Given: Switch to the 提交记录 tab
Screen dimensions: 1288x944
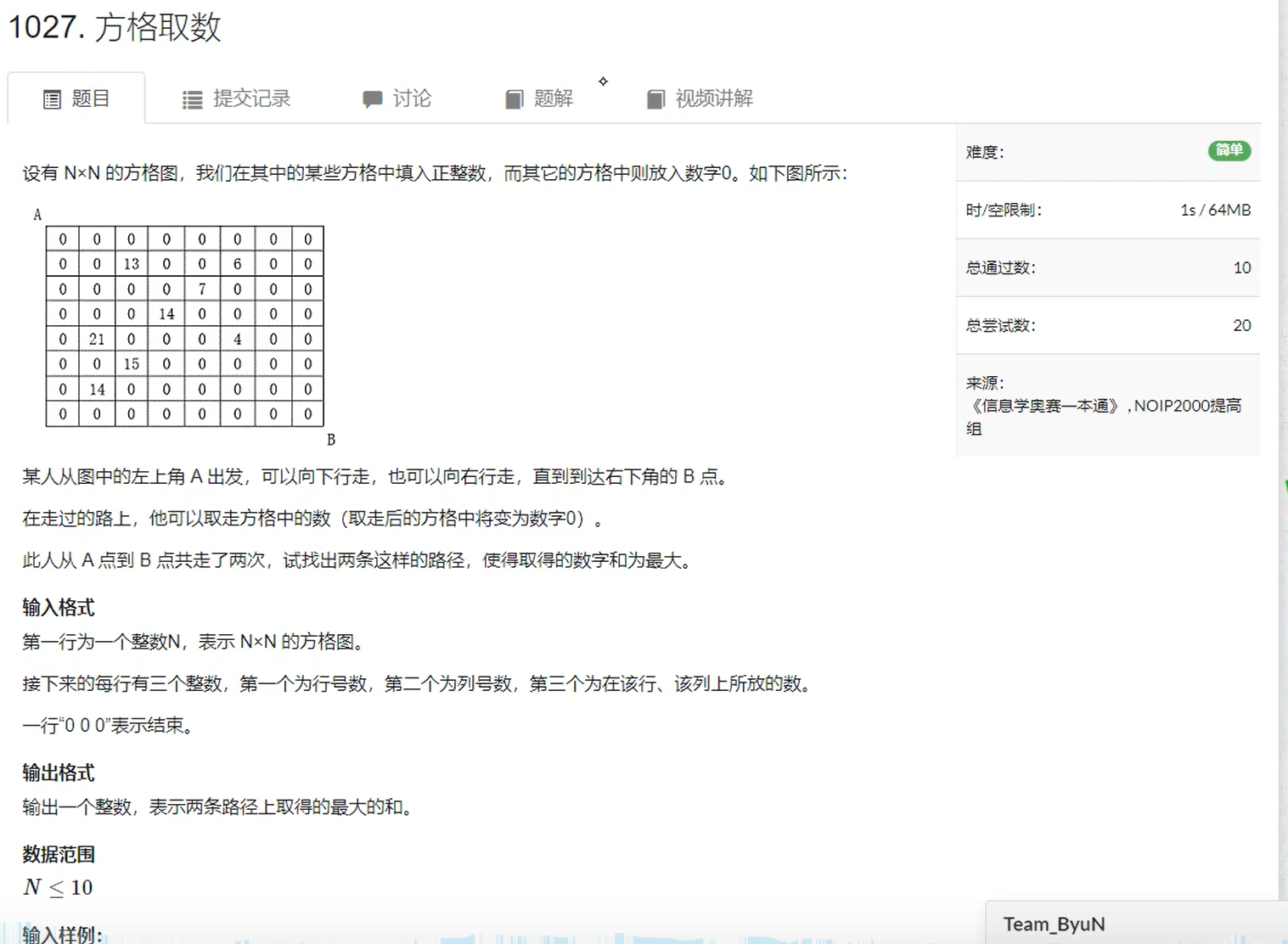Looking at the screenshot, I should (236, 98).
